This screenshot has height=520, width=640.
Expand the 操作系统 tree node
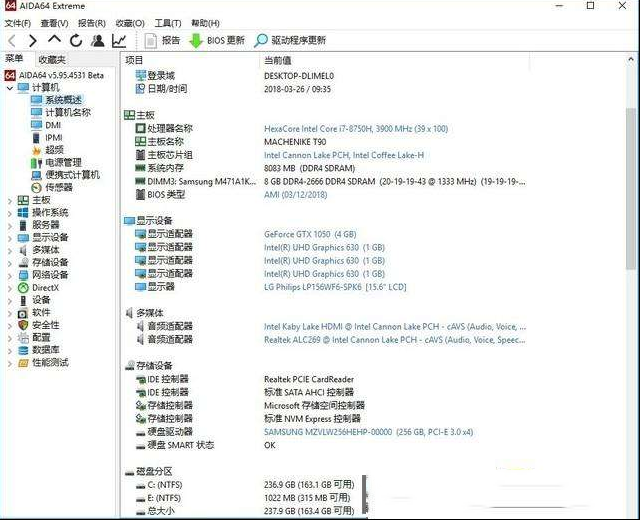click(x=10, y=213)
